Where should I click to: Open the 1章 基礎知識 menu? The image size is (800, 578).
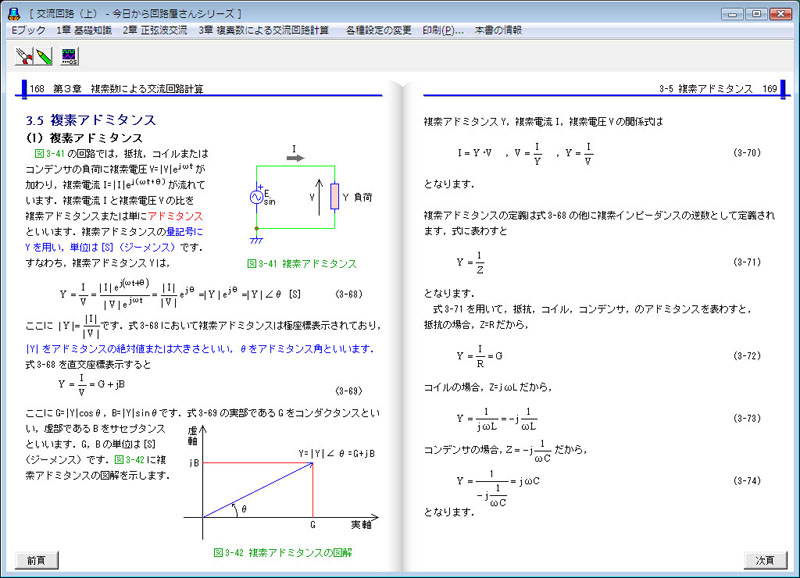pyautogui.click(x=84, y=30)
